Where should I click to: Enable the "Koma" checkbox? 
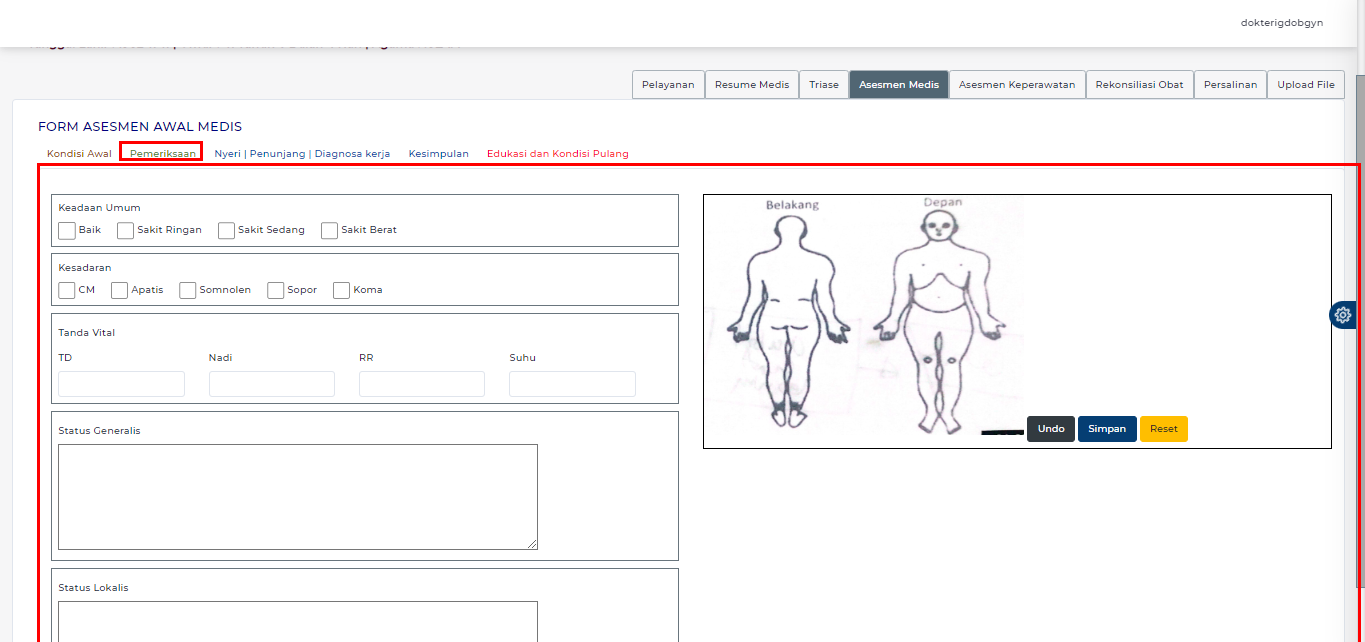[340, 290]
